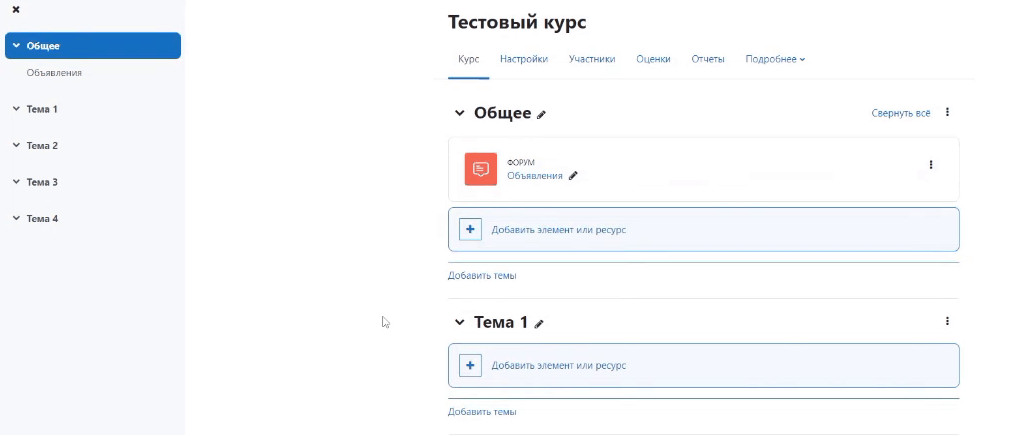Select Объявления in the sidebar index
This screenshot has width=1019, height=436.
[x=54, y=73]
